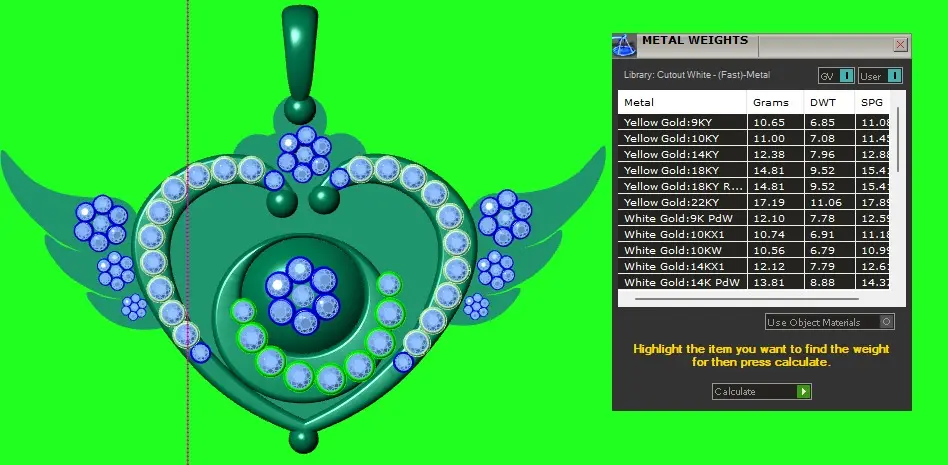
Task: Toggle the User library switch
Action: [x=880, y=76]
